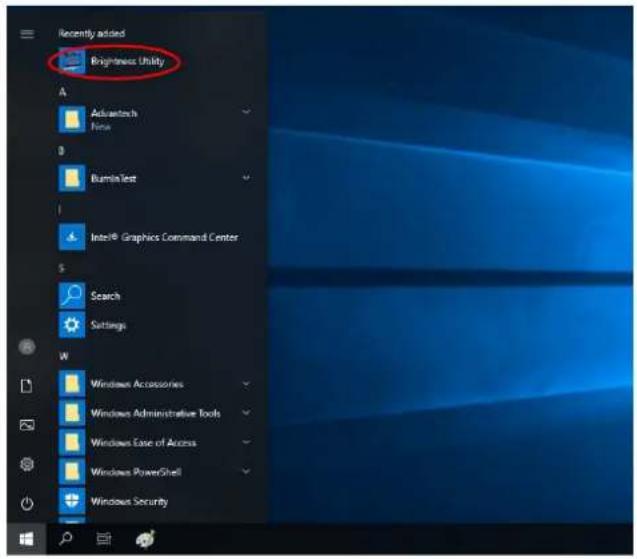This screenshot has width=637, height=559.
Task: Open Task View on the taskbar
Action: click(x=104, y=539)
